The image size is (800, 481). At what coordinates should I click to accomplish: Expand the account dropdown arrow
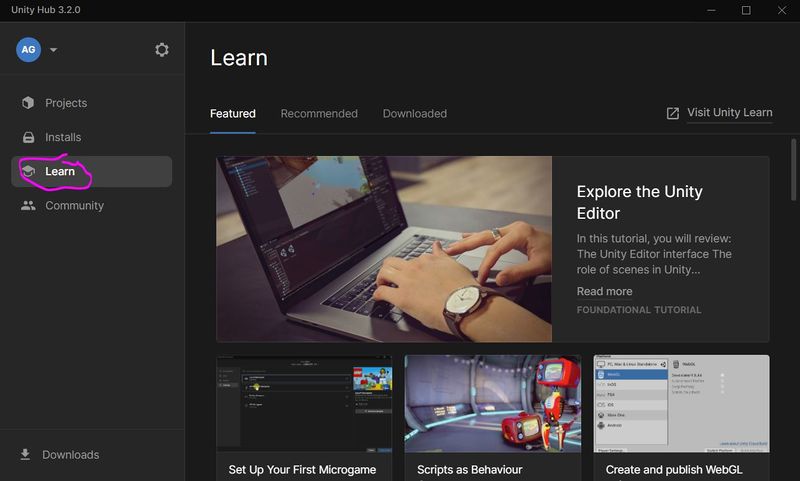click(54, 50)
